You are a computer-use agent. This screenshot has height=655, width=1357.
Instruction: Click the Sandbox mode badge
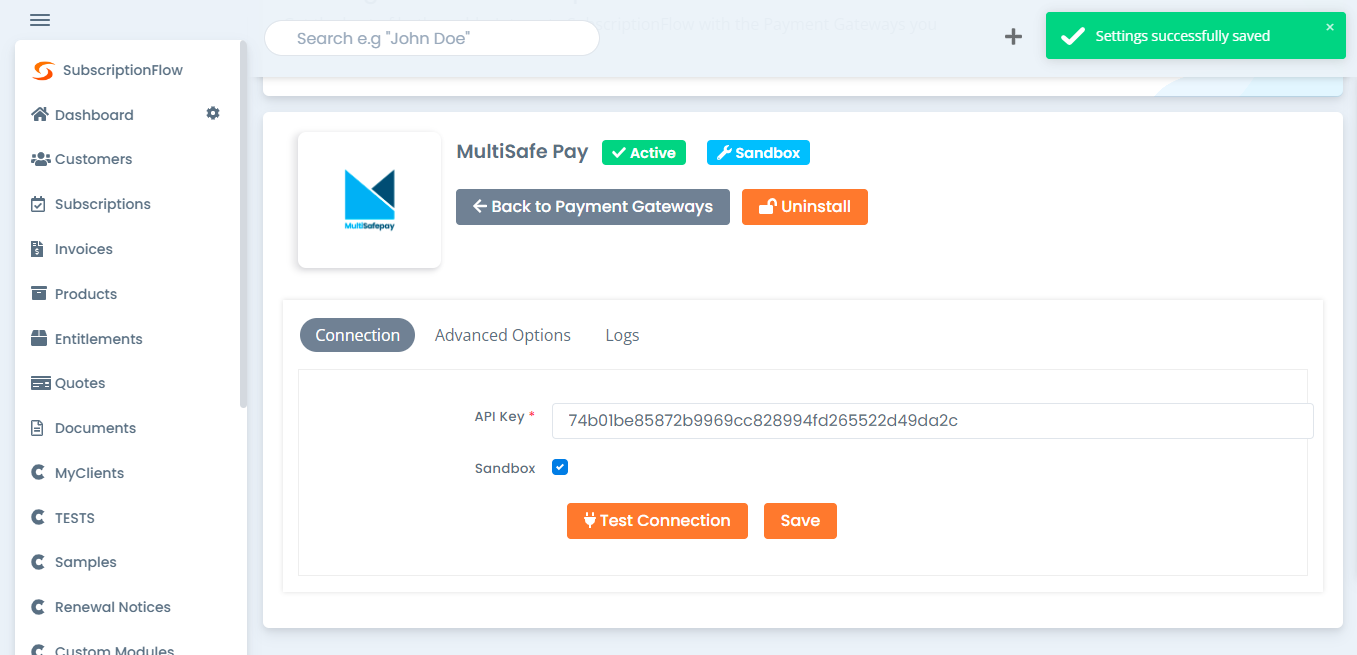pyautogui.click(x=758, y=153)
